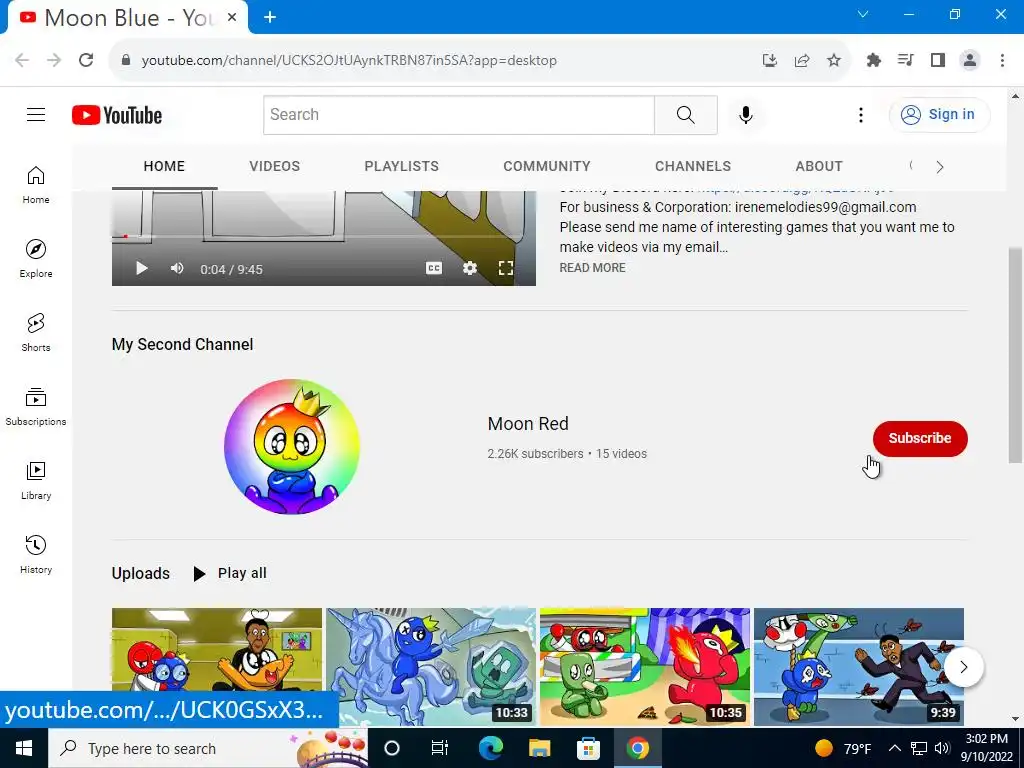Click the Windows taskbar search box
The height and width of the screenshot is (768, 1024).
pos(208,748)
